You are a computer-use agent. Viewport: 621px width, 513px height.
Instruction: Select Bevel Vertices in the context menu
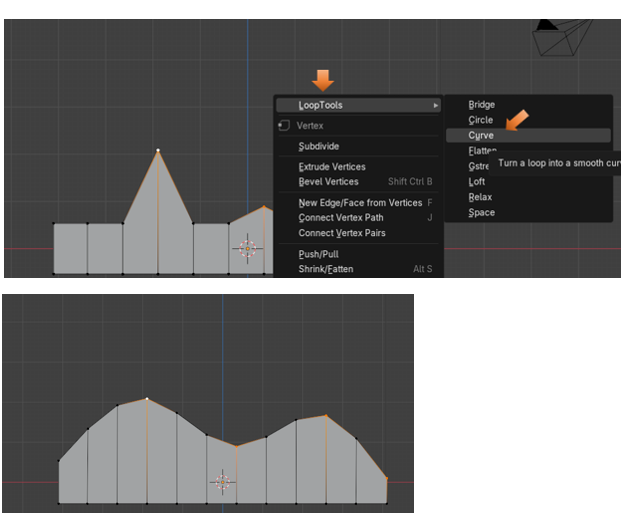coord(328,182)
